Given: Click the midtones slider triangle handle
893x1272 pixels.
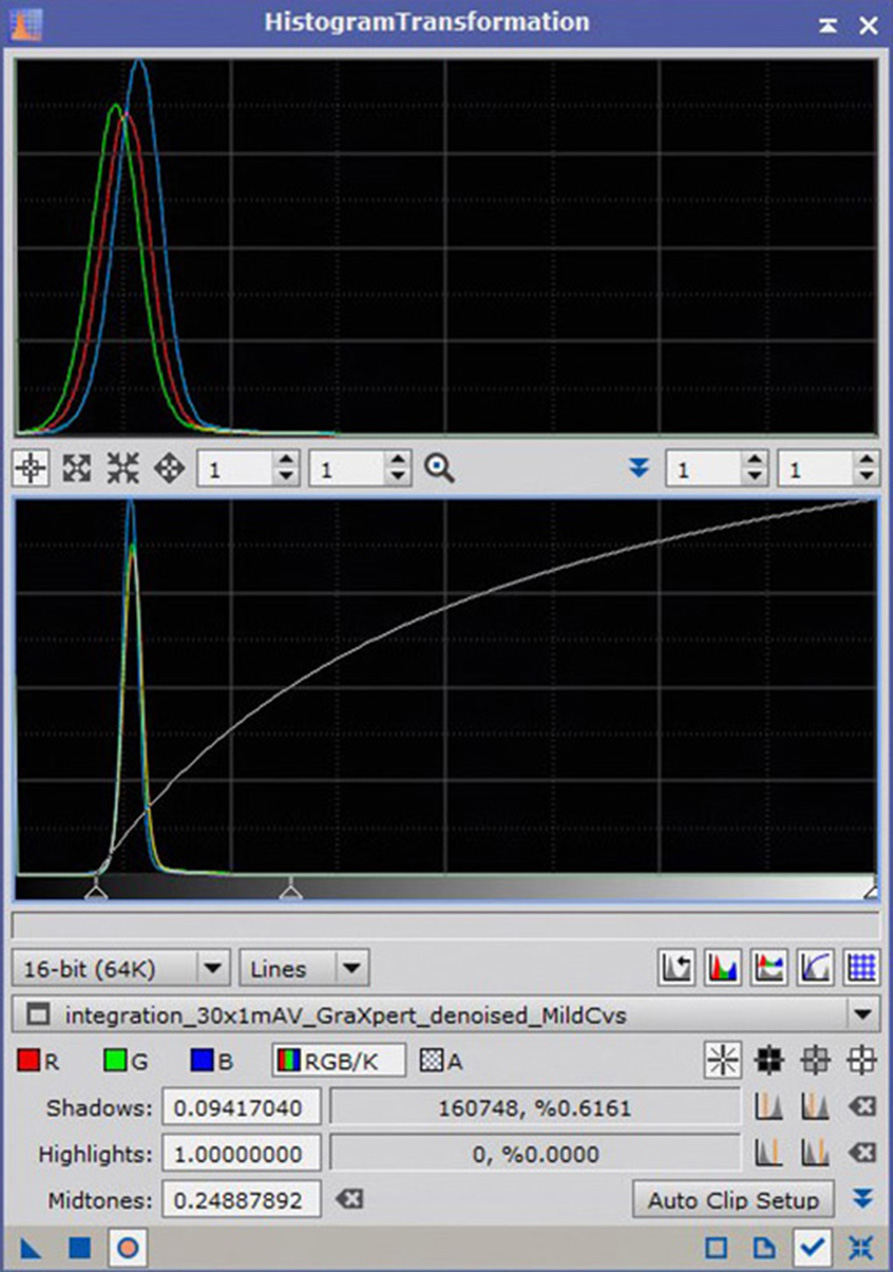Looking at the screenshot, I should coord(290,888).
